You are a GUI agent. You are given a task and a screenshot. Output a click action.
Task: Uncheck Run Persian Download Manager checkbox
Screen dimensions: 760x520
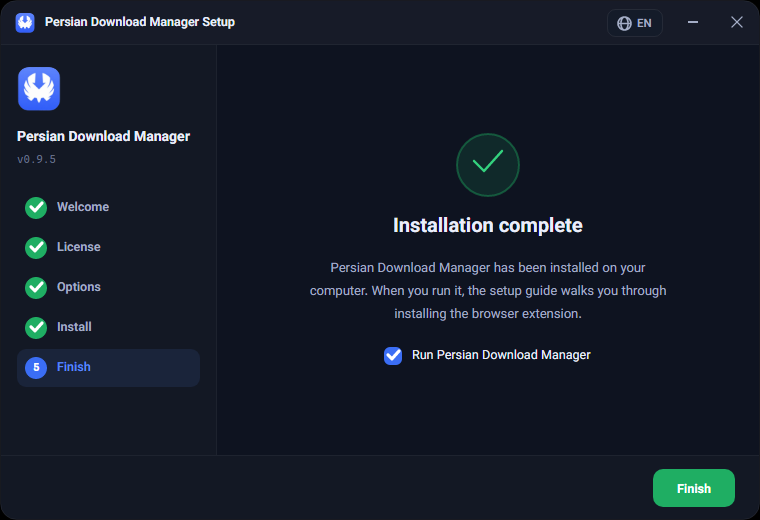[x=393, y=355]
